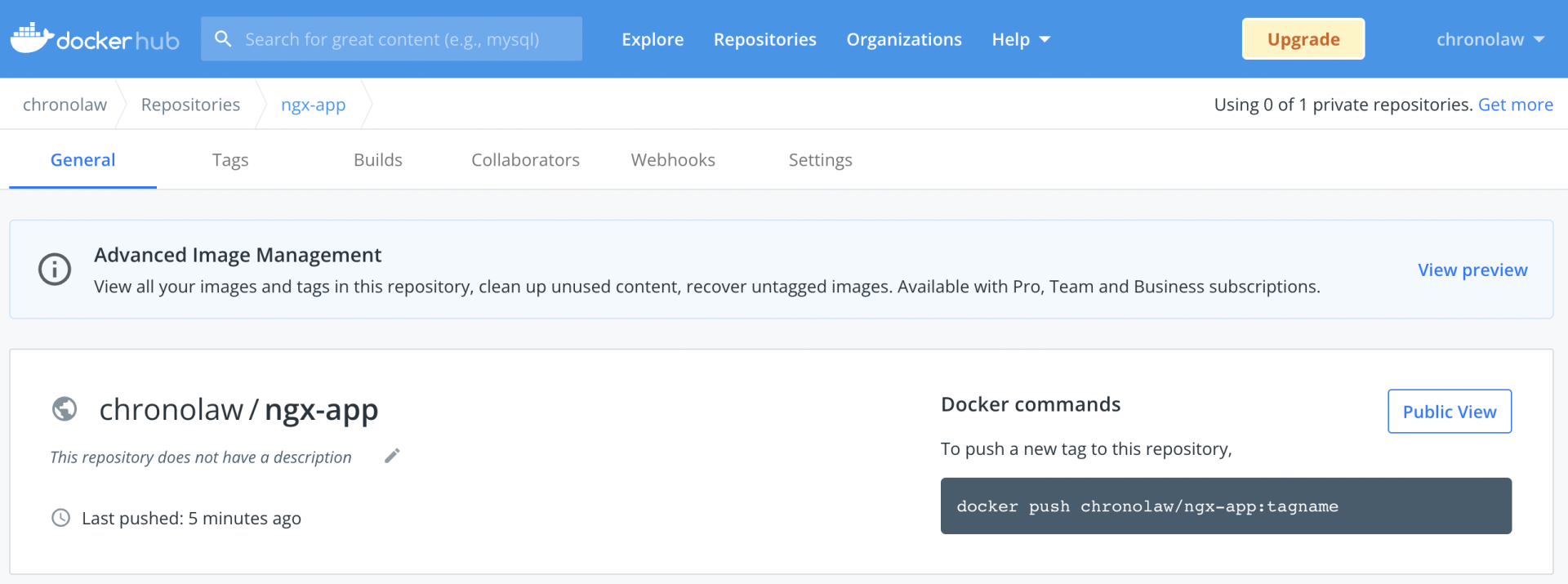Click the clock icon beside Last pushed
Image resolution: width=1568 pixels, height=584 pixels.
click(61, 518)
